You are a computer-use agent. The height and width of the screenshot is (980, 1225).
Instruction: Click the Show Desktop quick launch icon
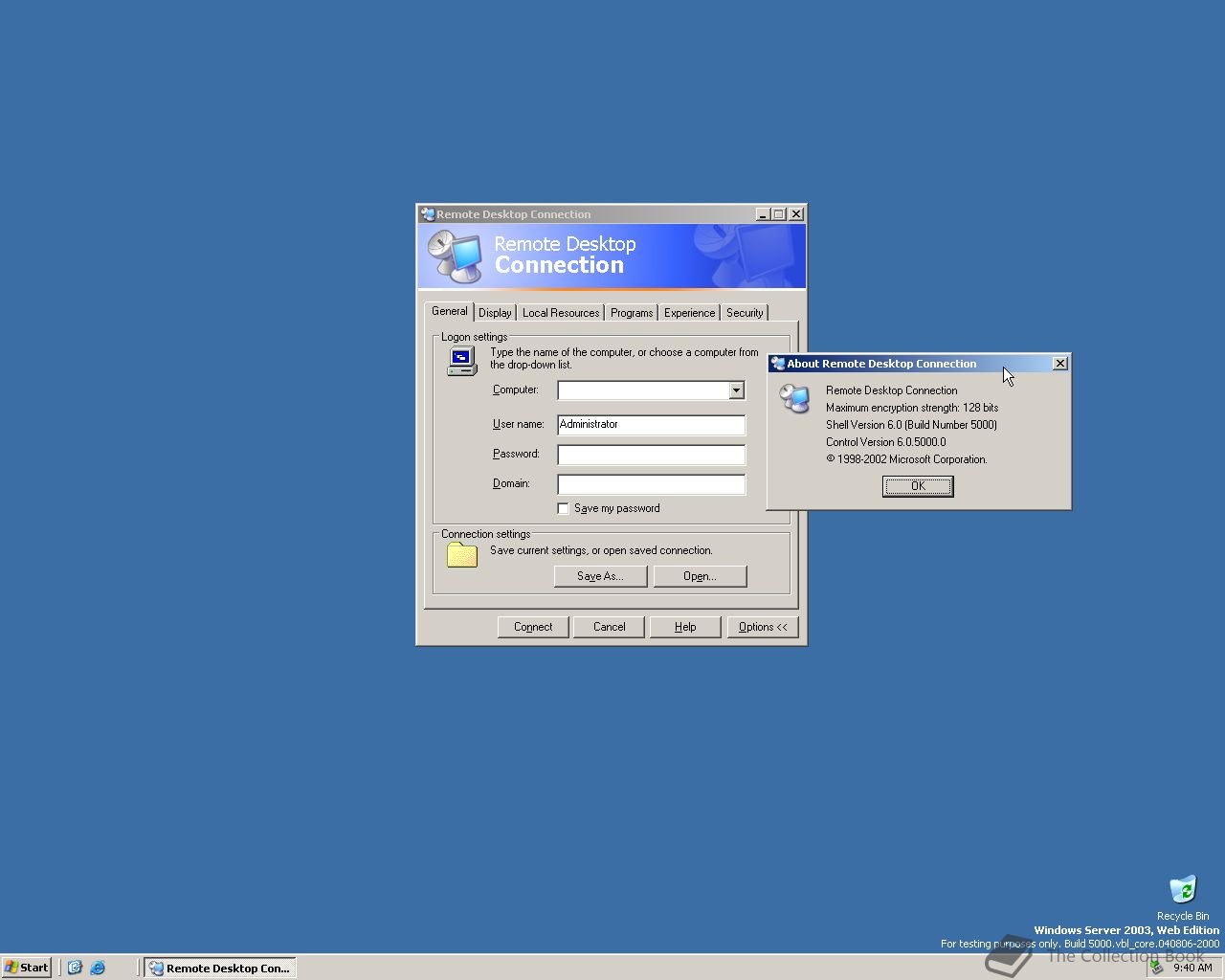pyautogui.click(x=75, y=968)
